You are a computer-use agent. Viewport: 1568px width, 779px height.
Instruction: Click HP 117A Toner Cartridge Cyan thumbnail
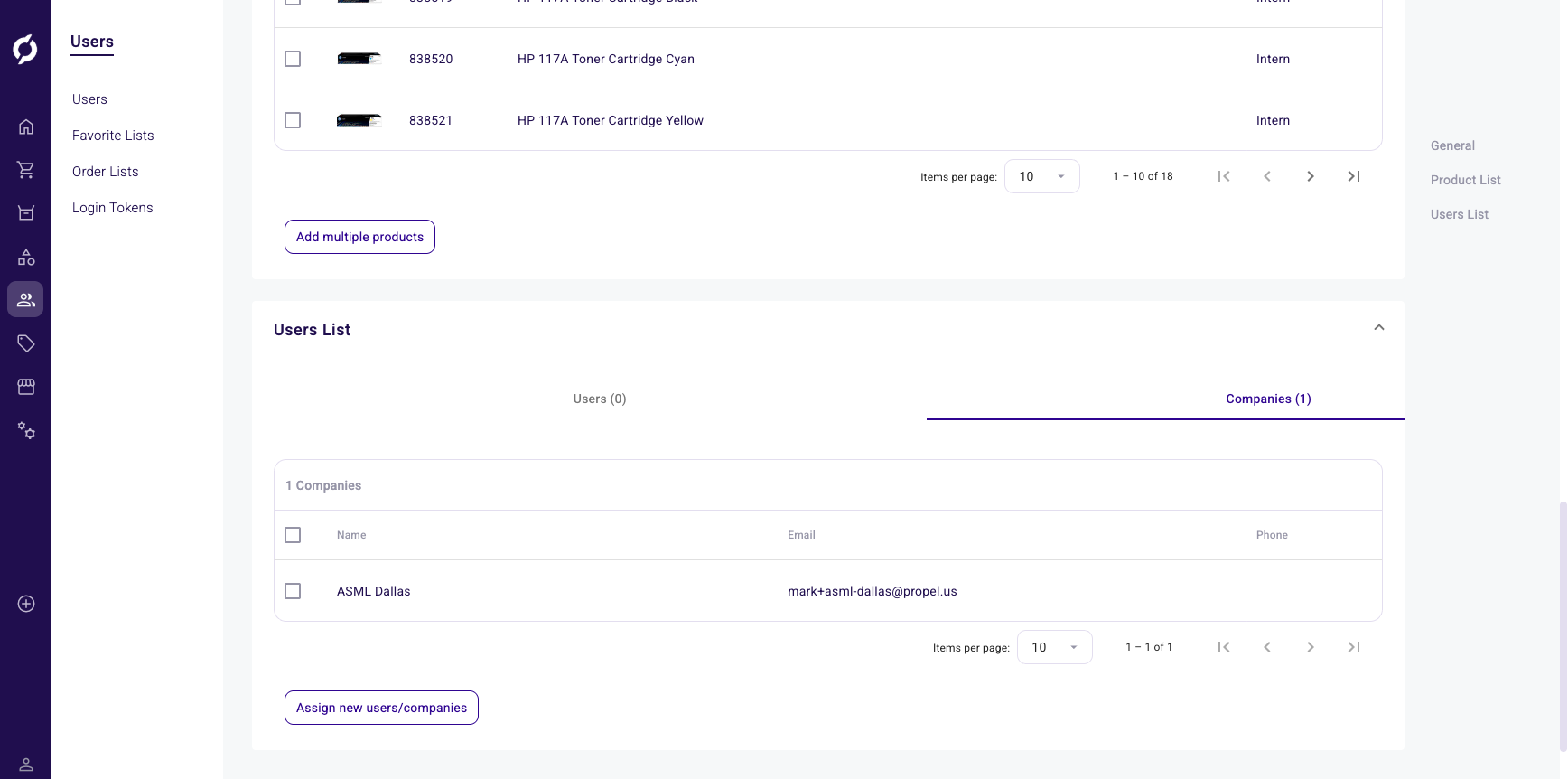point(359,59)
